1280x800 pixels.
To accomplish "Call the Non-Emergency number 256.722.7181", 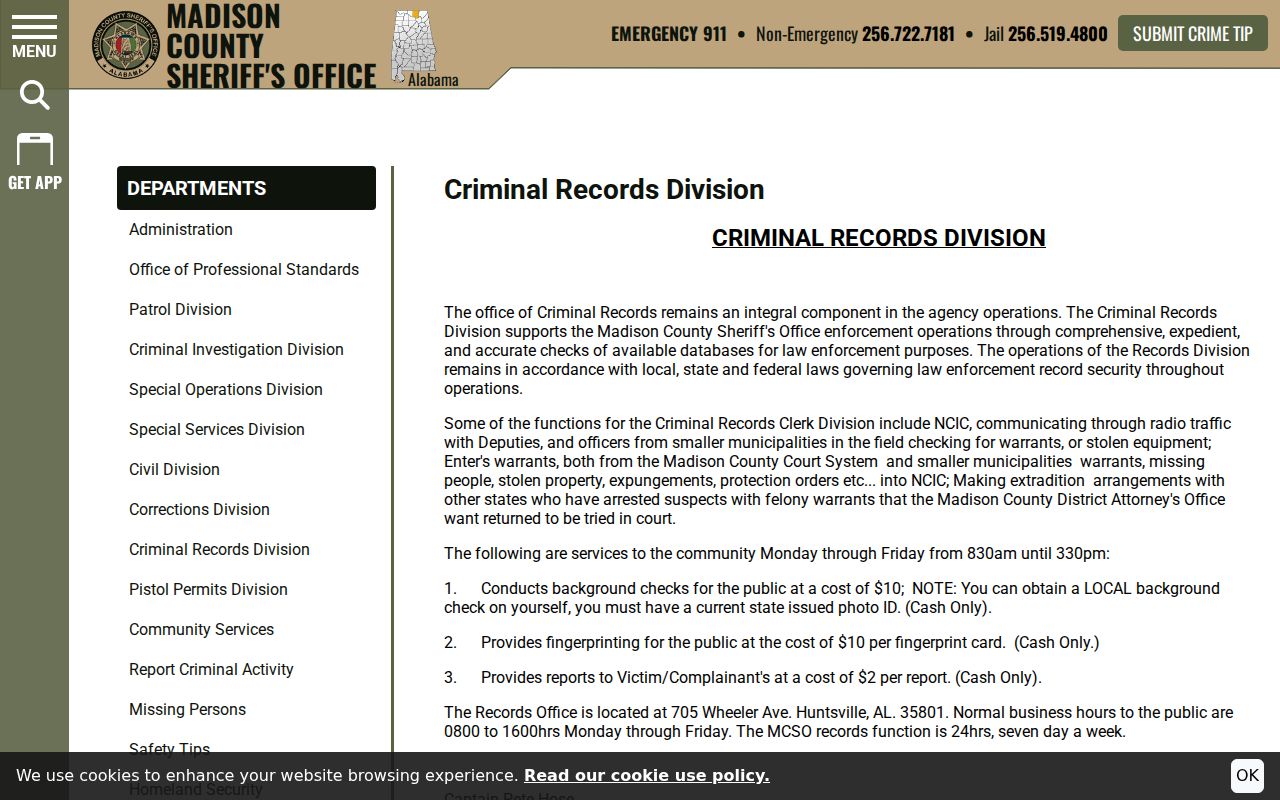I will tap(908, 34).
